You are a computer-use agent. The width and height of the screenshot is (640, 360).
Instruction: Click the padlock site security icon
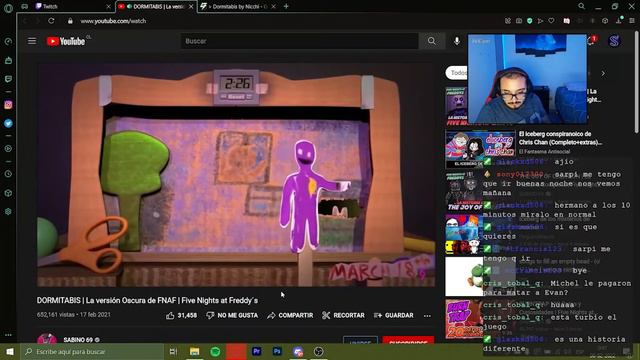pyautogui.click(x=70, y=21)
